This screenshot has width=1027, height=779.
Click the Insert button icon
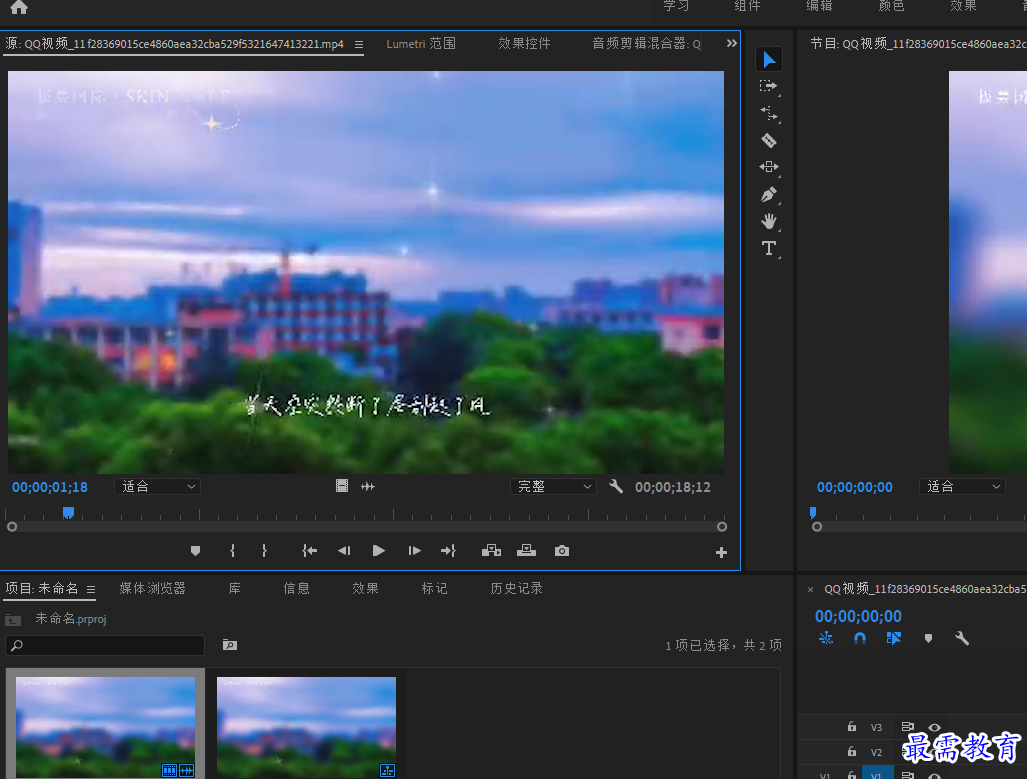491,551
